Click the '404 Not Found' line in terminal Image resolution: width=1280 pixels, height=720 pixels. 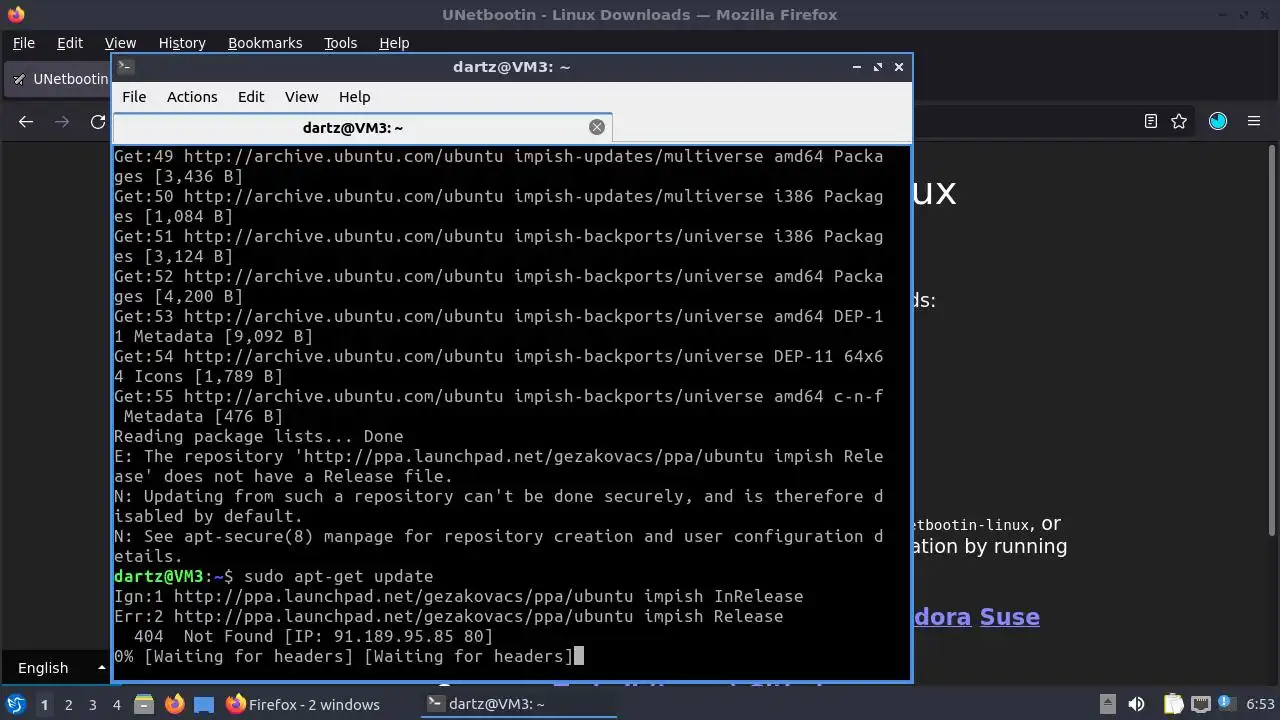[x=313, y=636]
